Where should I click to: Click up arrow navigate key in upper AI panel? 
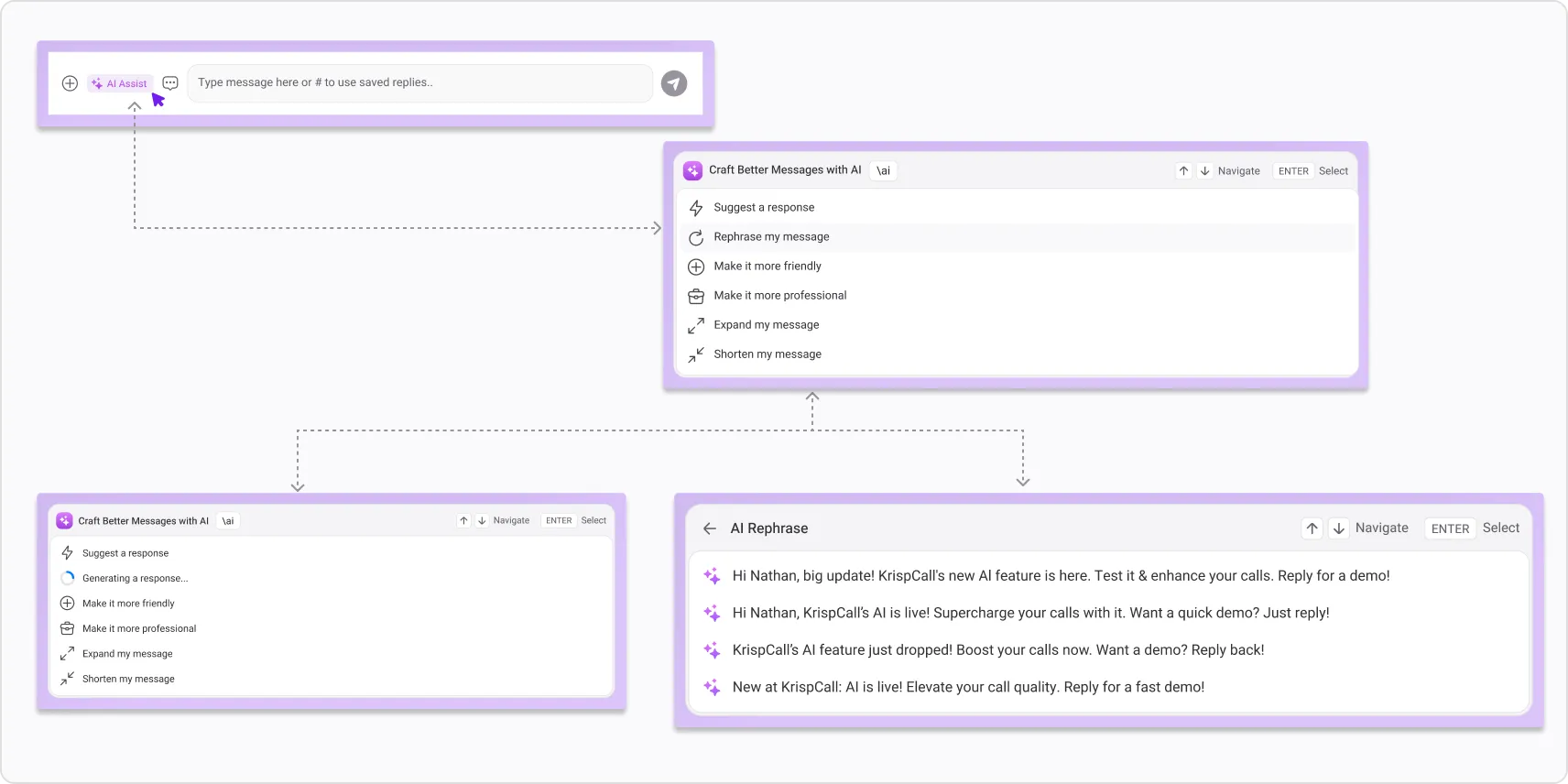pos(1183,170)
